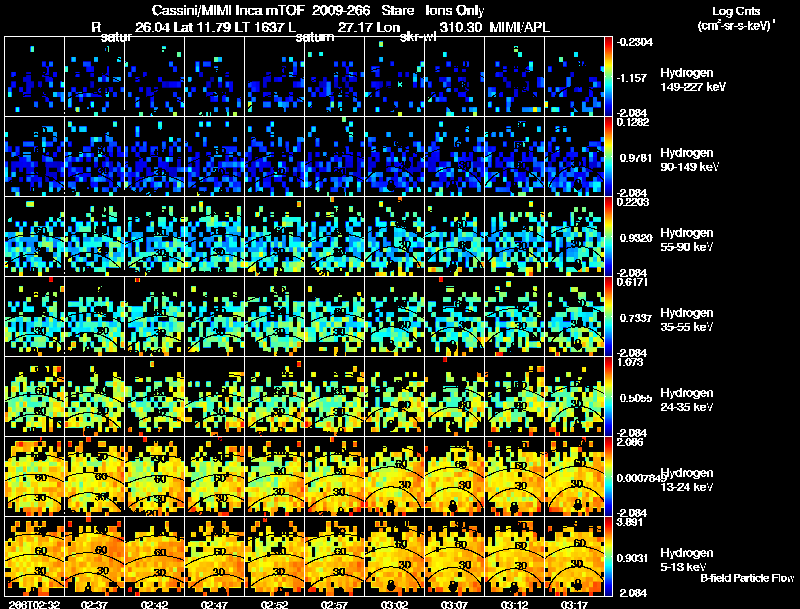The image size is (800, 609).
Task: Click the Cassini/MIMI Inca mTOF title text
Action: tap(229, 10)
